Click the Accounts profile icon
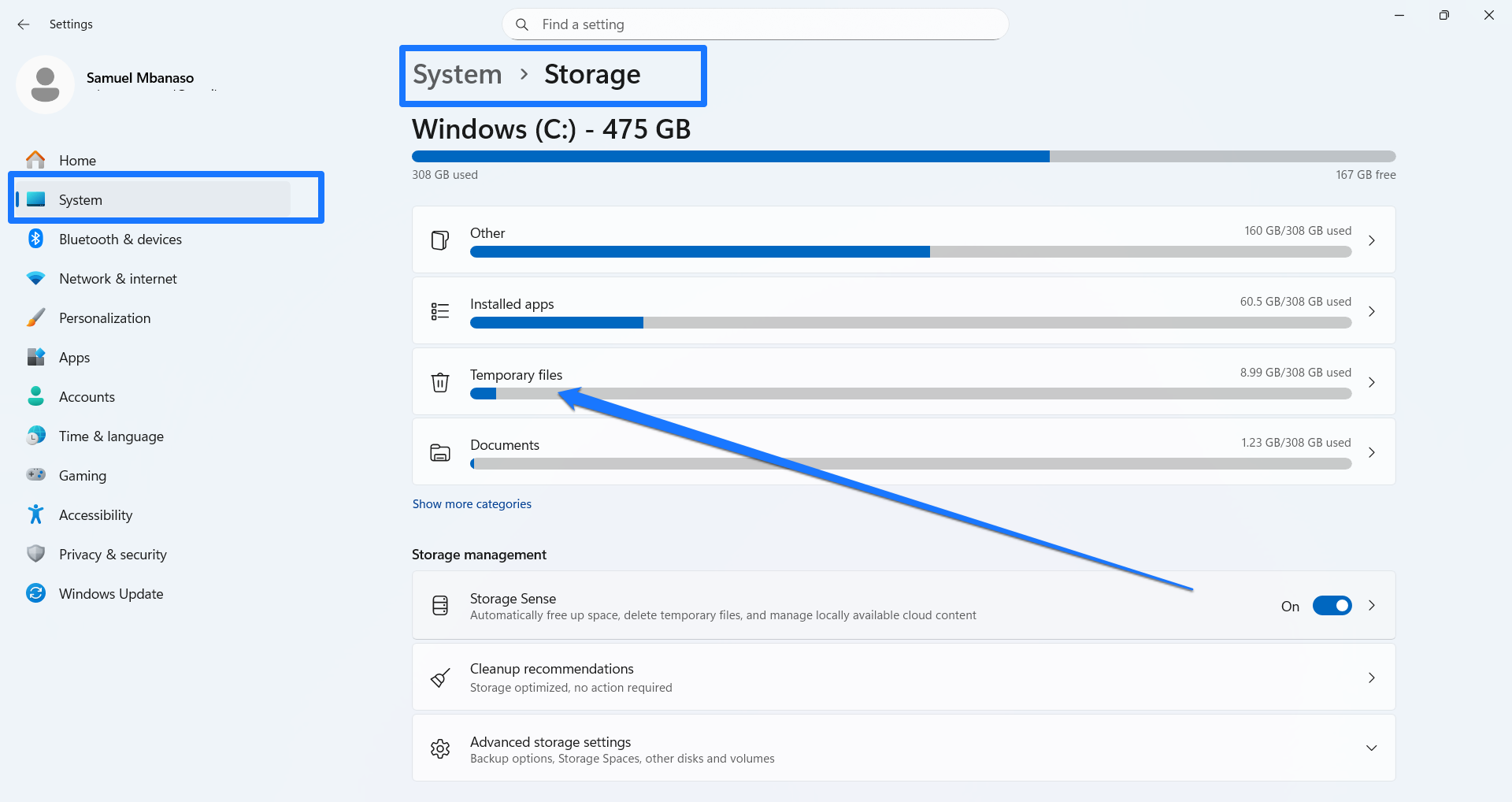Image resolution: width=1512 pixels, height=802 pixels. point(35,396)
